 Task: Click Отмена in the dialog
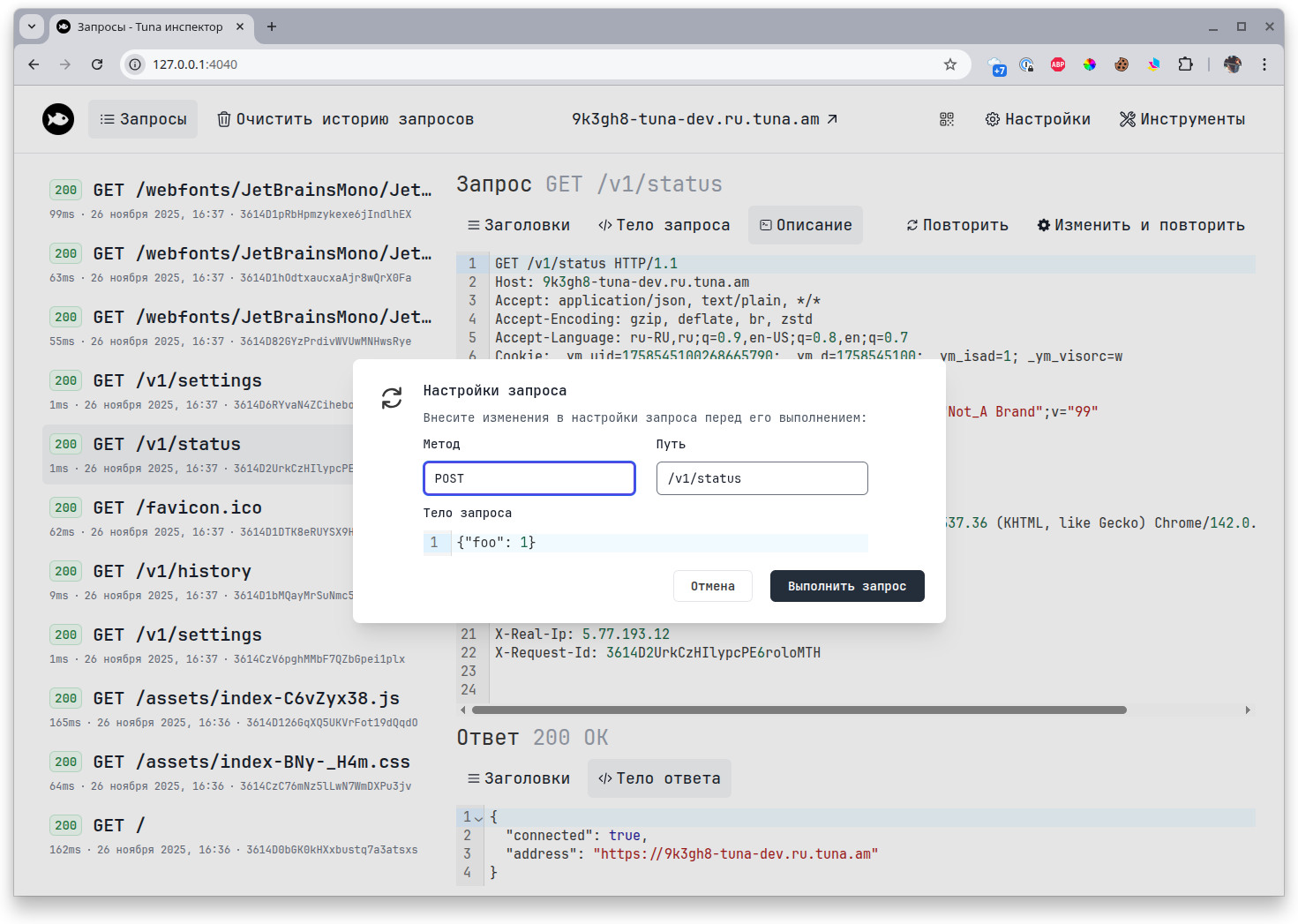click(713, 586)
